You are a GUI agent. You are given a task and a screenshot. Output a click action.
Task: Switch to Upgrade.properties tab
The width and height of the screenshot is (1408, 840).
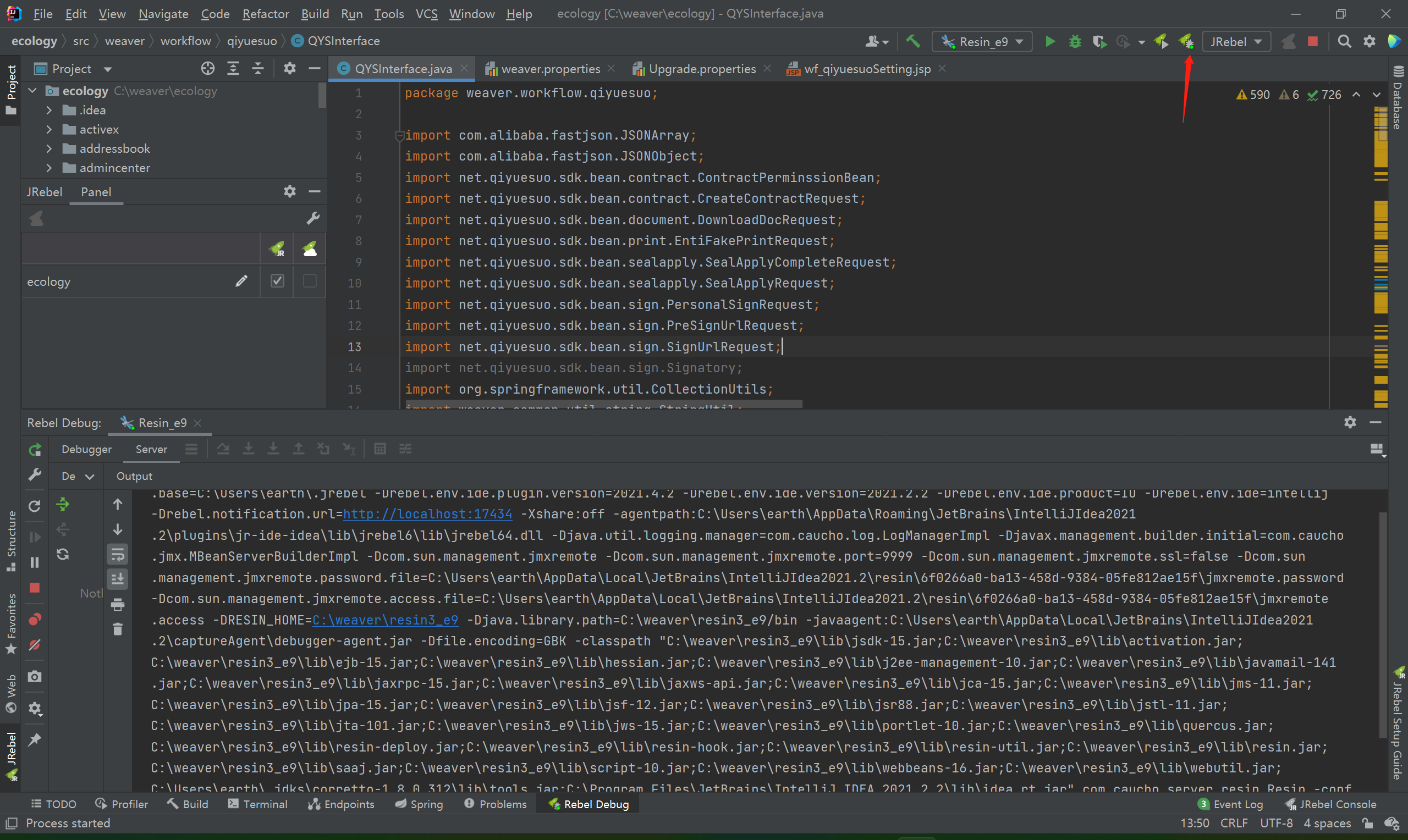coord(701,69)
